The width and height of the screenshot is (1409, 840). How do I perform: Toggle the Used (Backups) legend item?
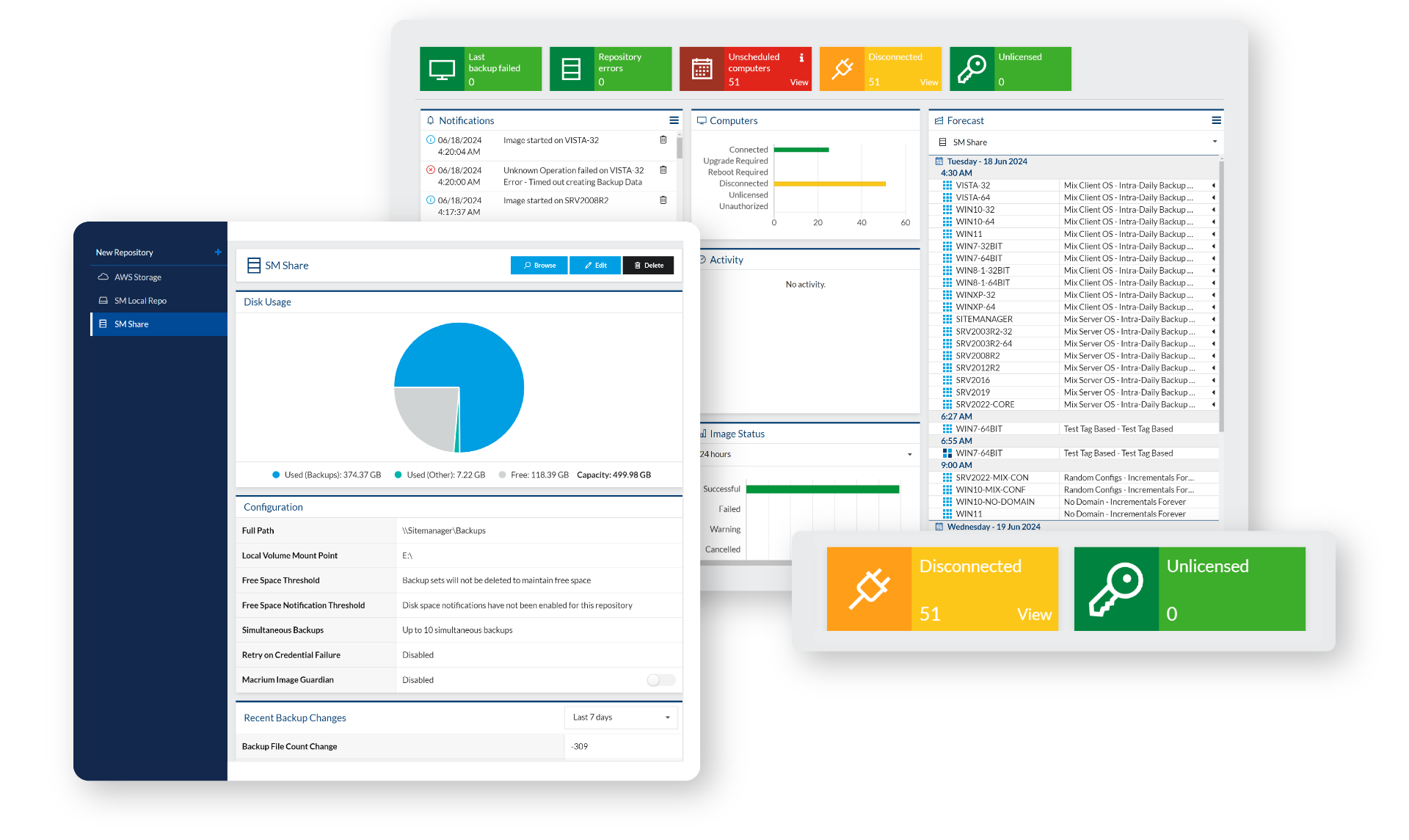pyautogui.click(x=327, y=475)
